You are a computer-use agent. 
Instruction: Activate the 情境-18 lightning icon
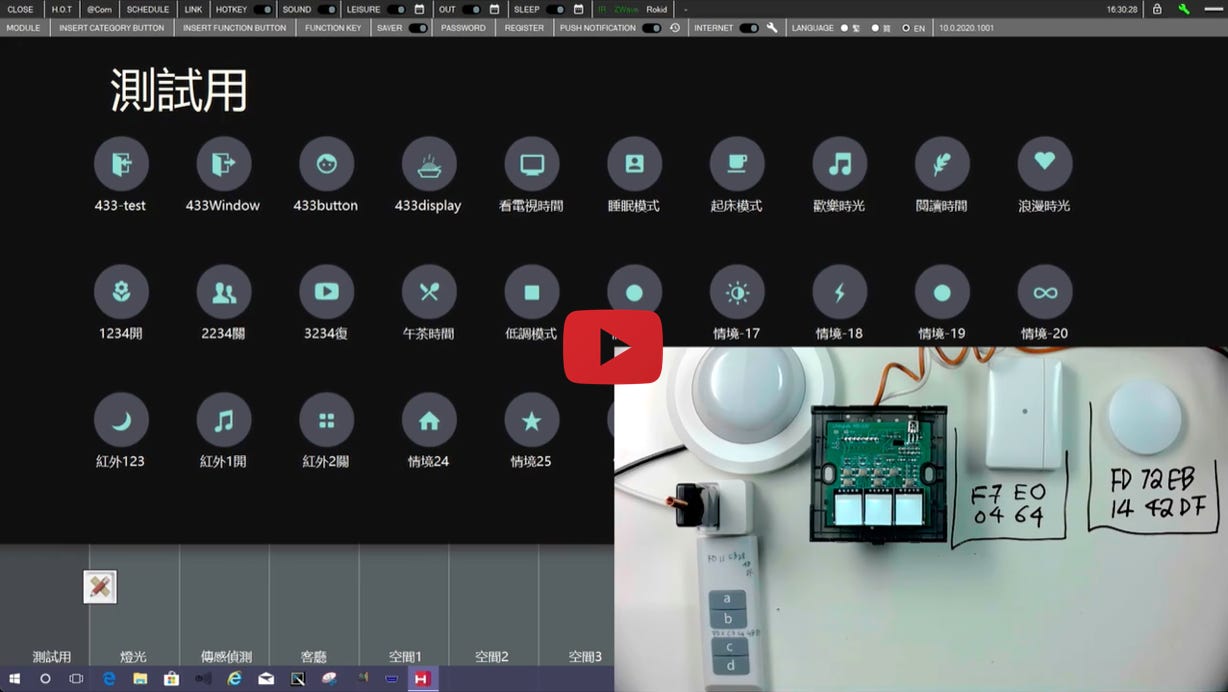(x=839, y=292)
